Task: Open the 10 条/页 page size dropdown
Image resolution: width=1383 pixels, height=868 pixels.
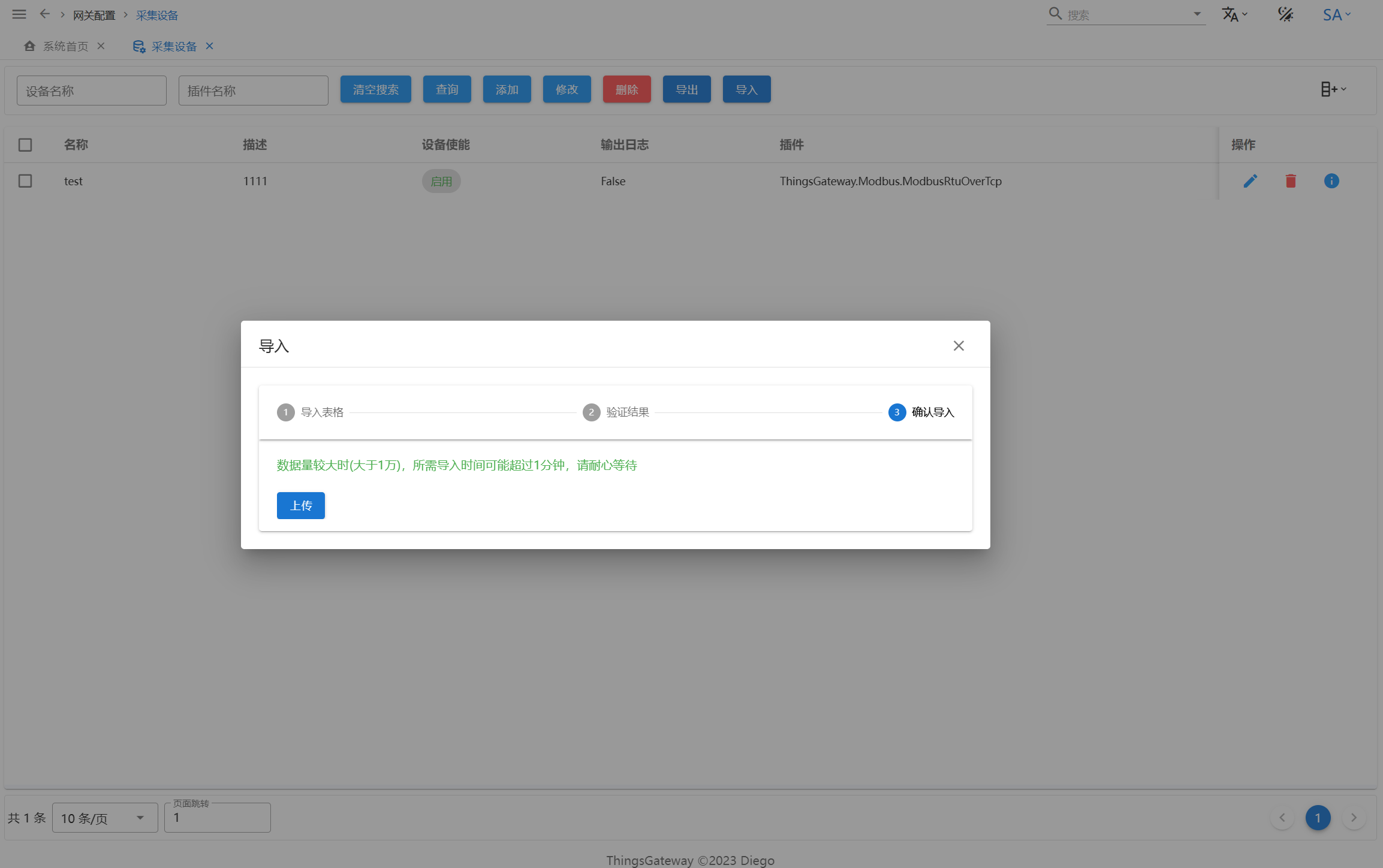Action: pos(105,818)
